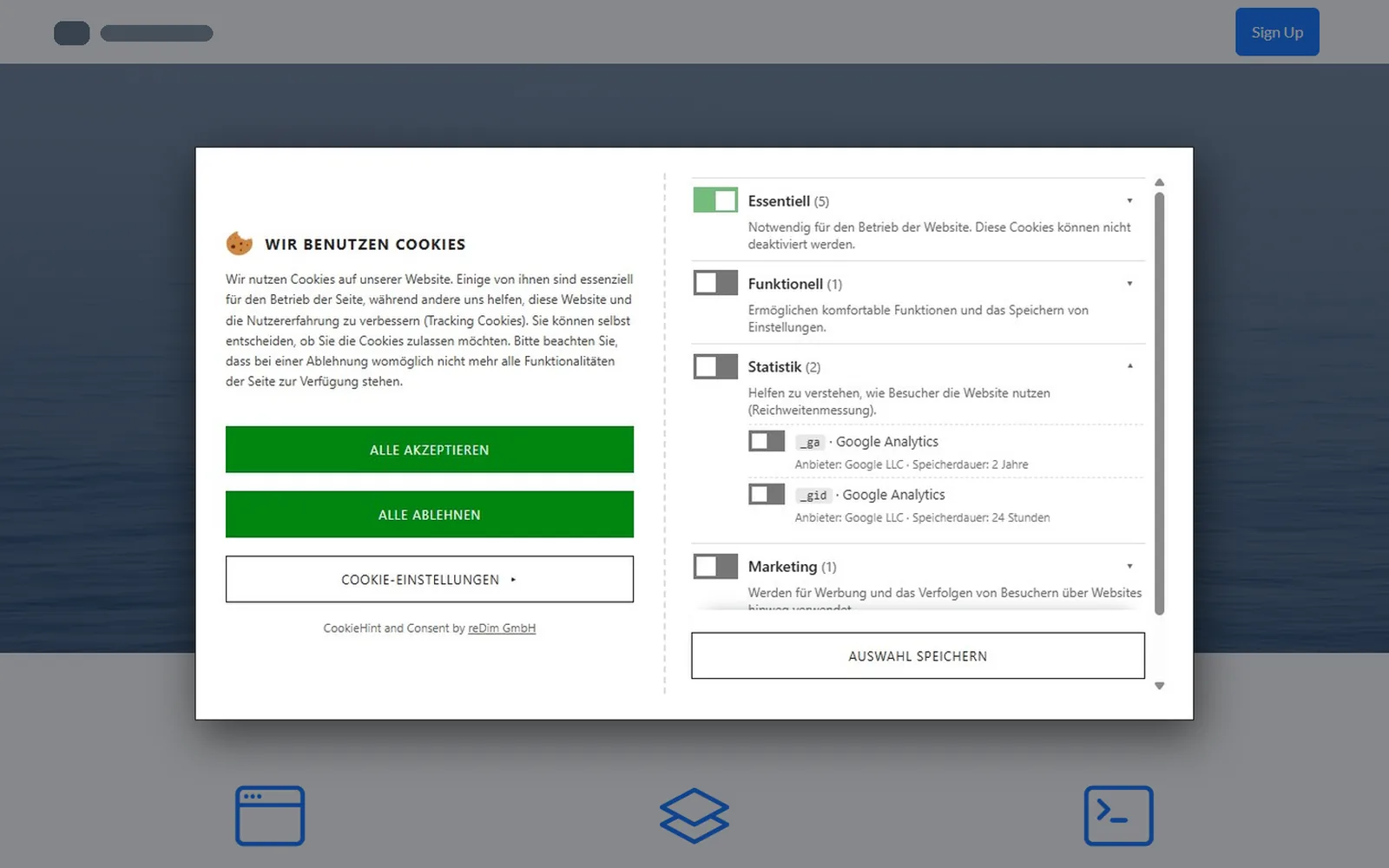This screenshot has height=868, width=1389.
Task: Turn on the _ga Google Analytics switch
Action: pos(767,441)
